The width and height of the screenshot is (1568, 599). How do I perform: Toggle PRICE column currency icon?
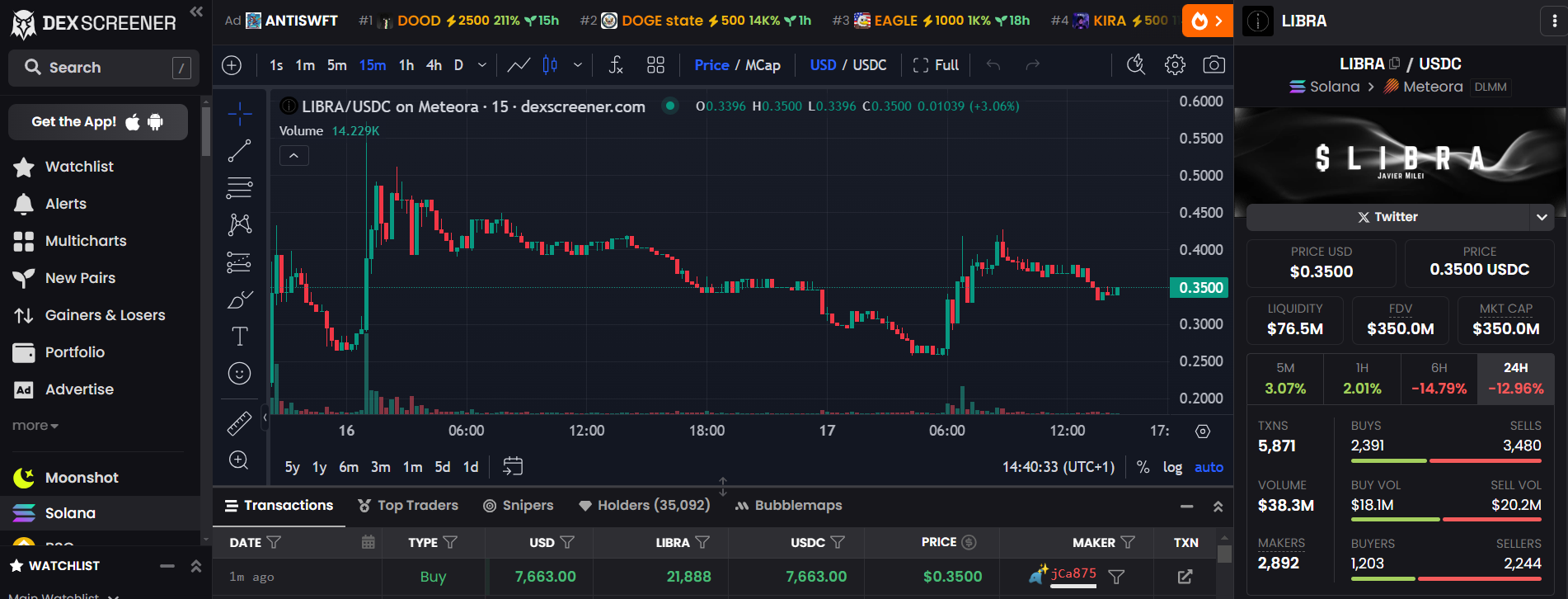[x=969, y=542]
